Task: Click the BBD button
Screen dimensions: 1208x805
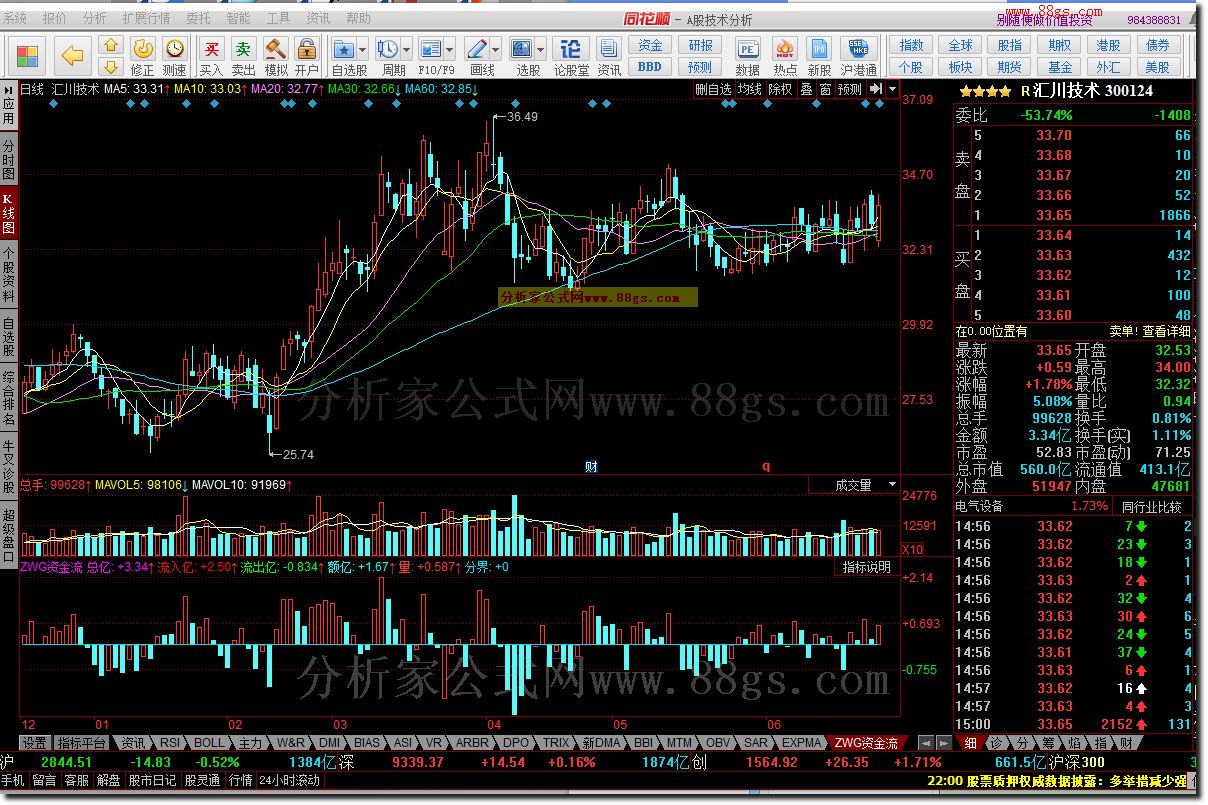Action: coord(650,67)
